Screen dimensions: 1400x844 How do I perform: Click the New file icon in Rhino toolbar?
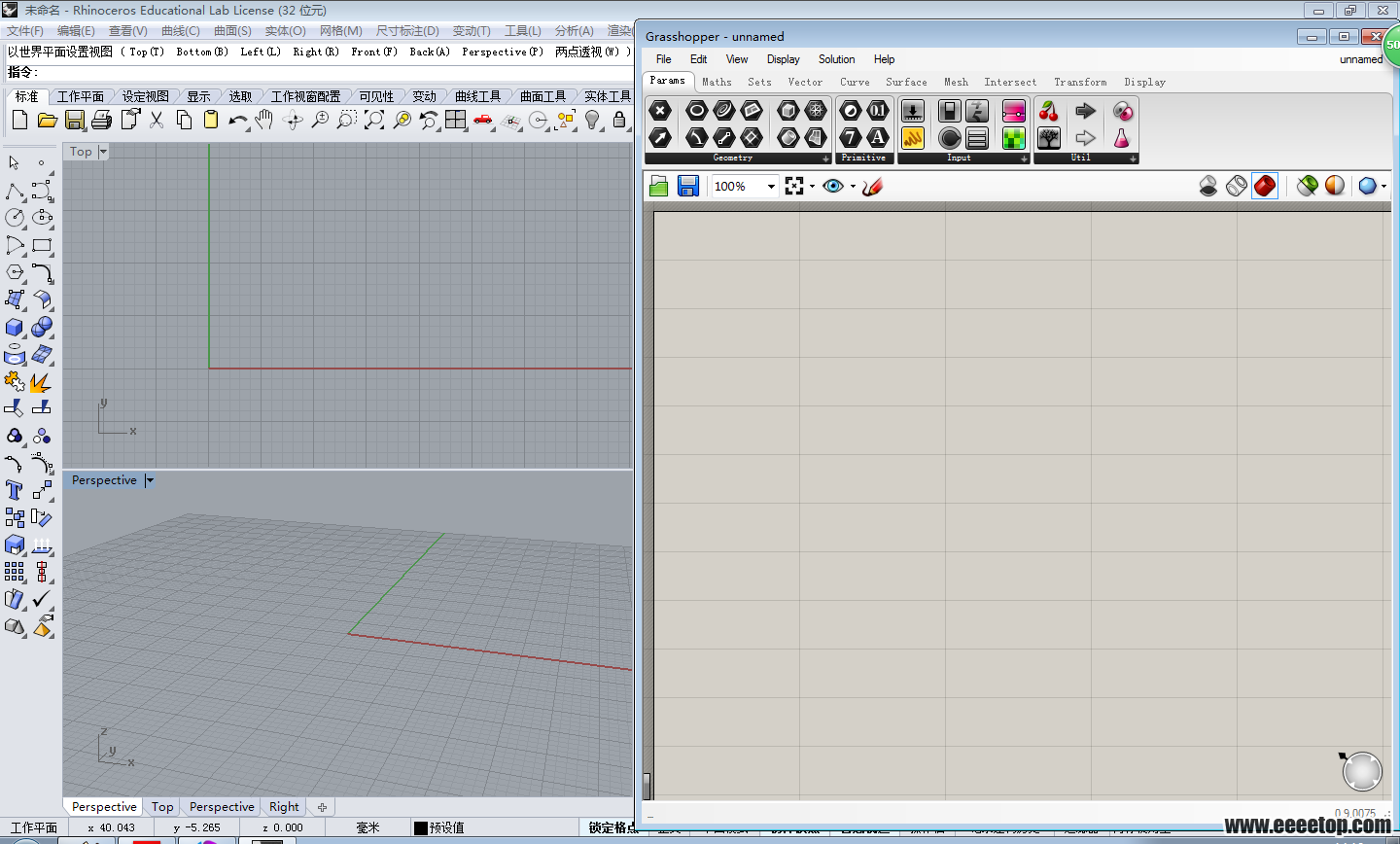(x=19, y=121)
